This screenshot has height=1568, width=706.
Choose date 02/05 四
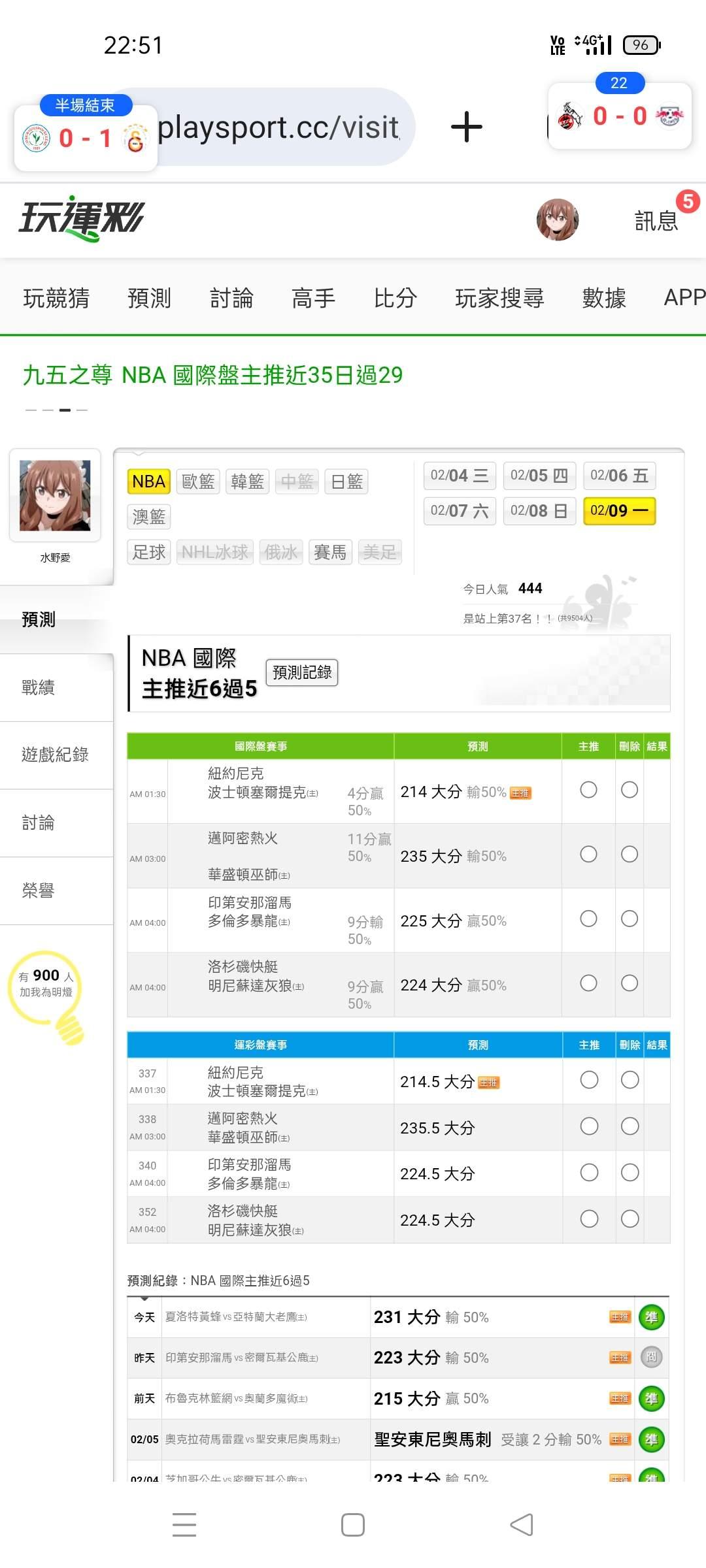[539, 476]
